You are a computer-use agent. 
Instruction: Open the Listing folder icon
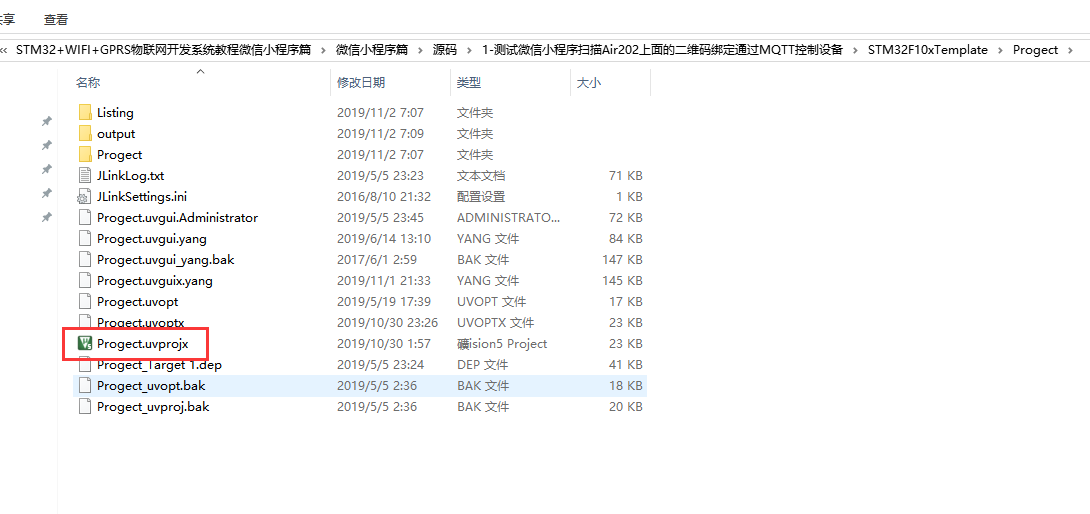point(85,112)
